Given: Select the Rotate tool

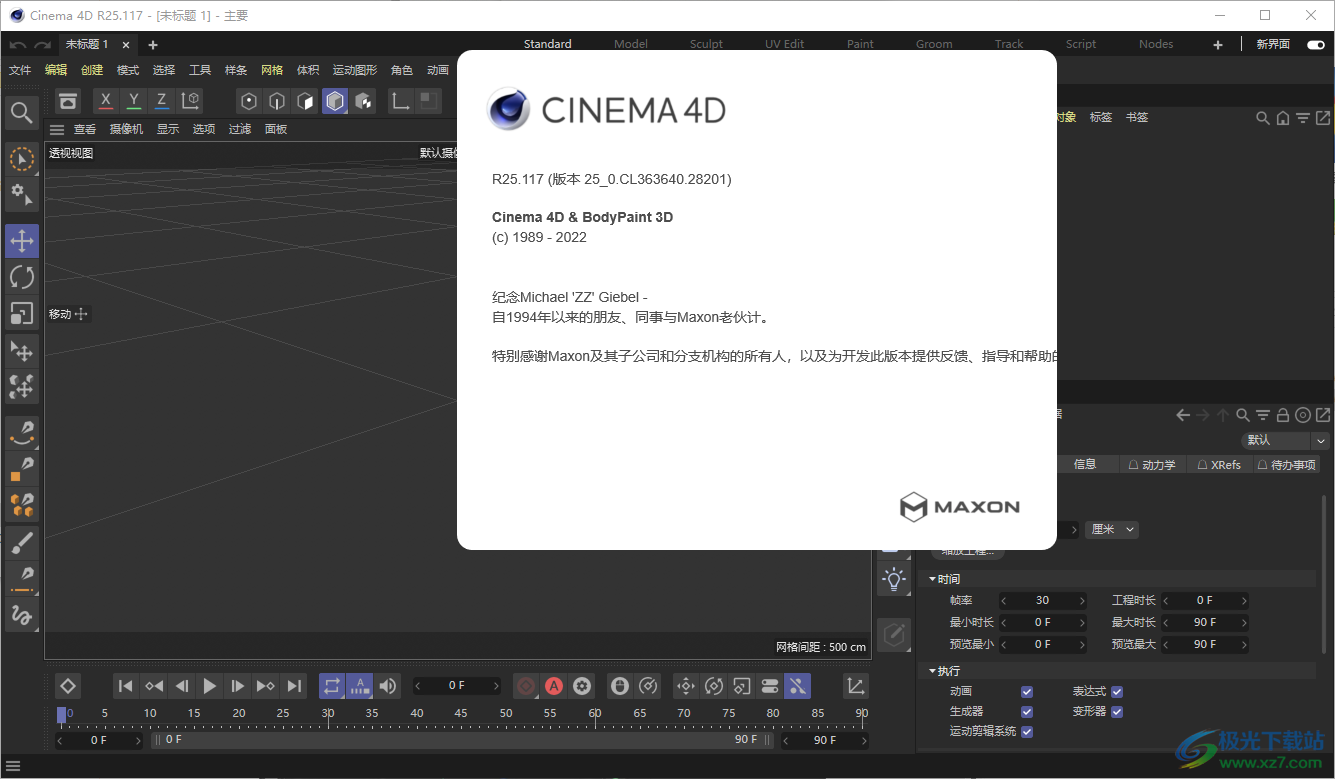Looking at the screenshot, I should [x=21, y=277].
